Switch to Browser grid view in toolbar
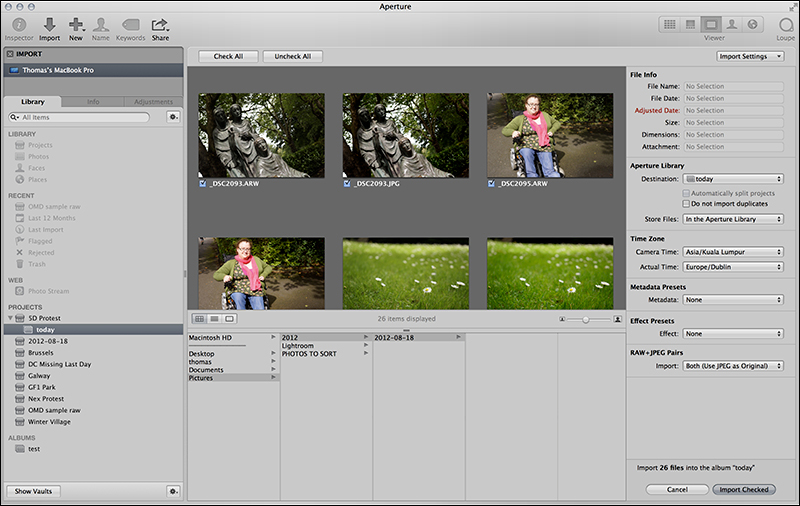800x506 pixels. tap(670, 24)
